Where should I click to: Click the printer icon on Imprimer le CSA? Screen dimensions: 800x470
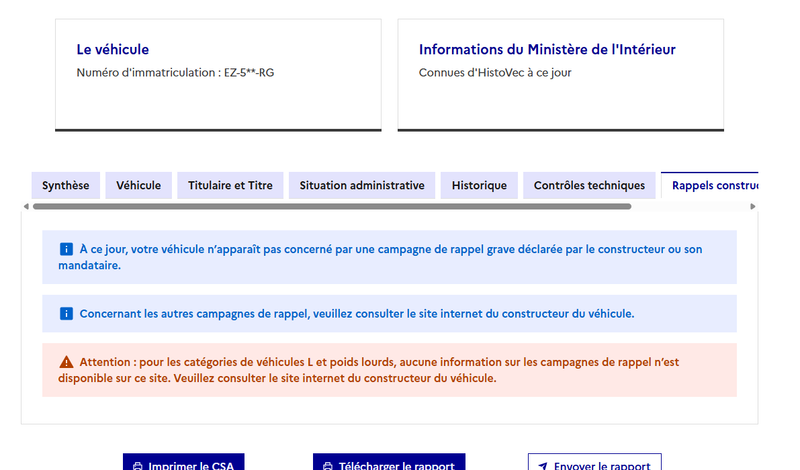pyautogui.click(x=138, y=466)
